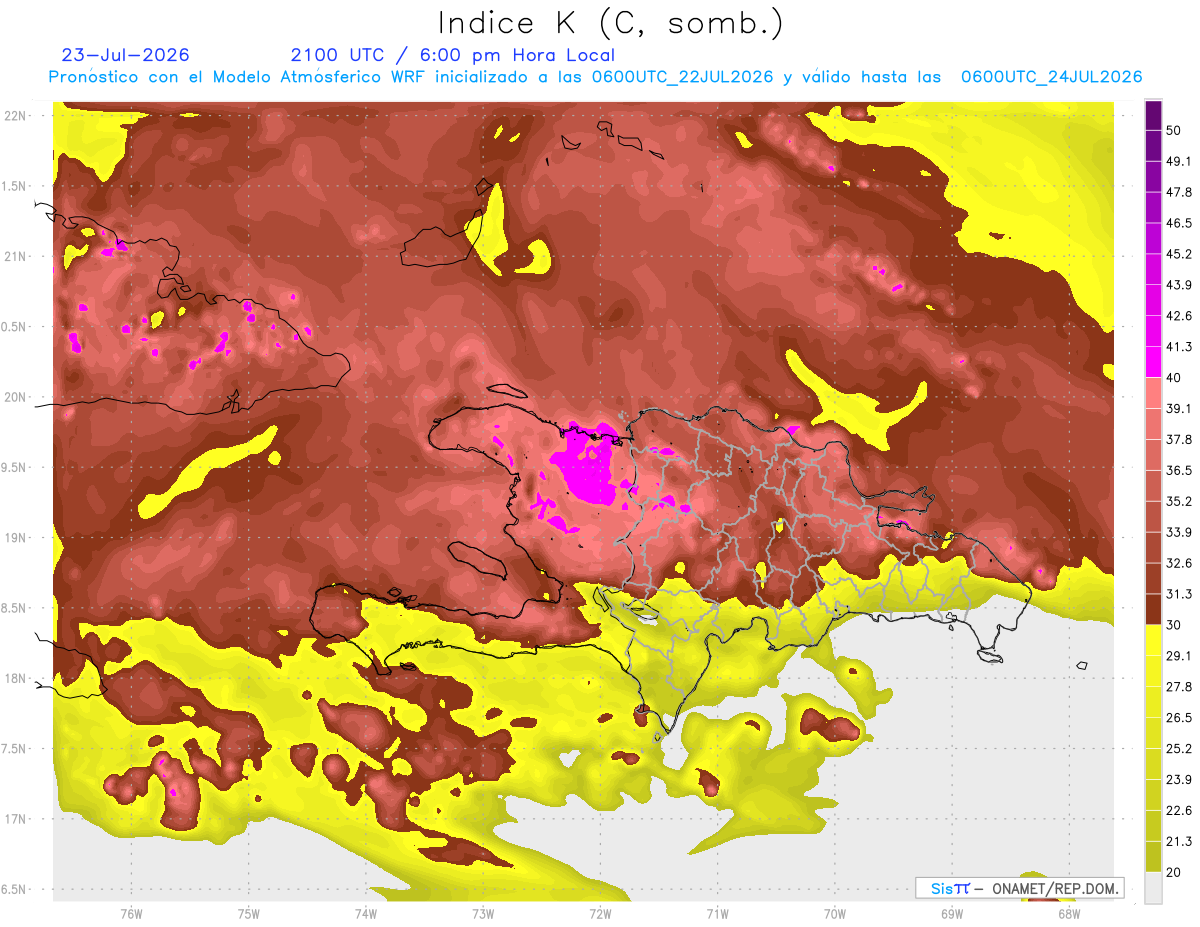Click the "18N" latitude label

(15, 678)
